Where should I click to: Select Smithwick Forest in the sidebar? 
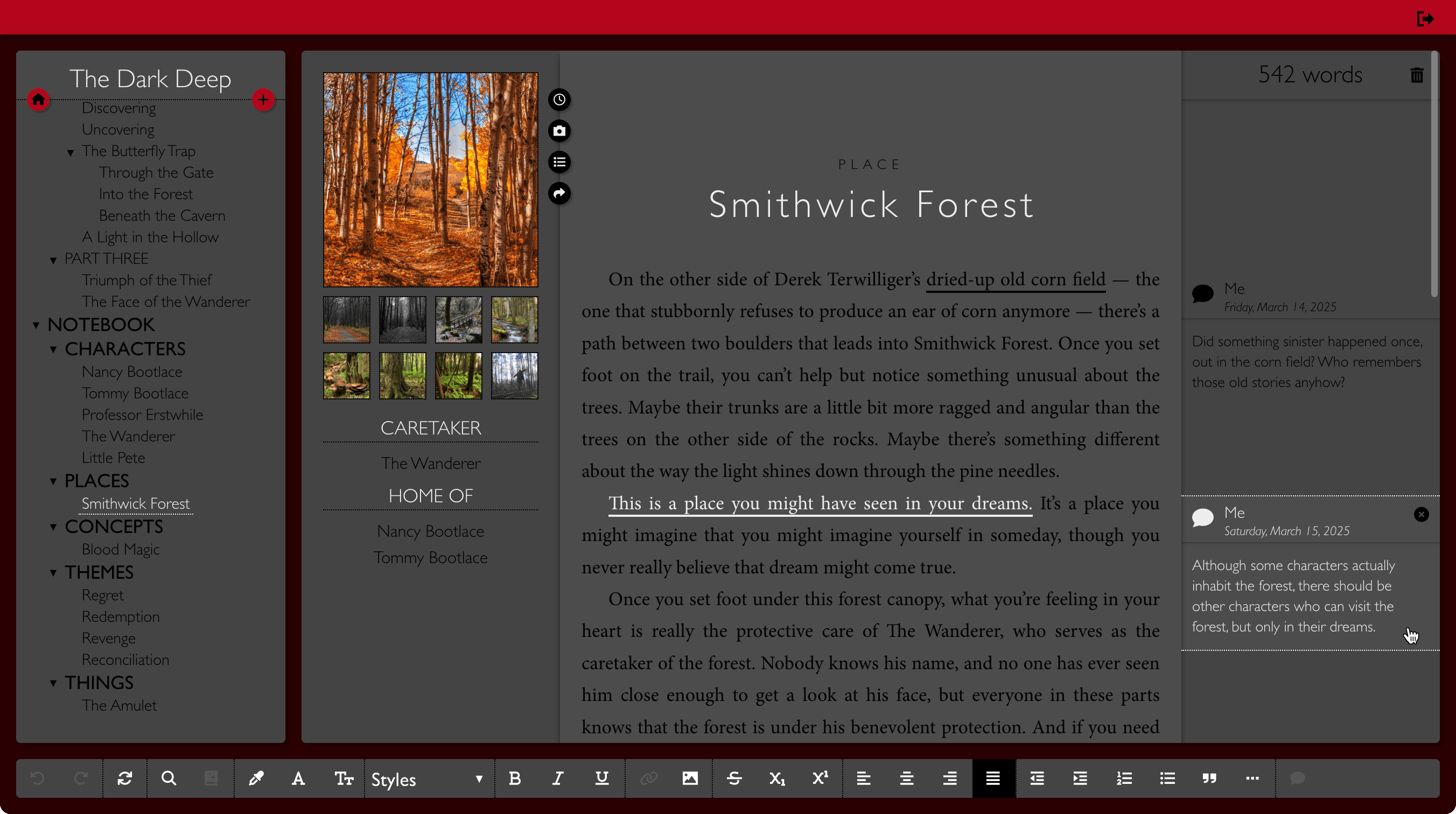136,504
